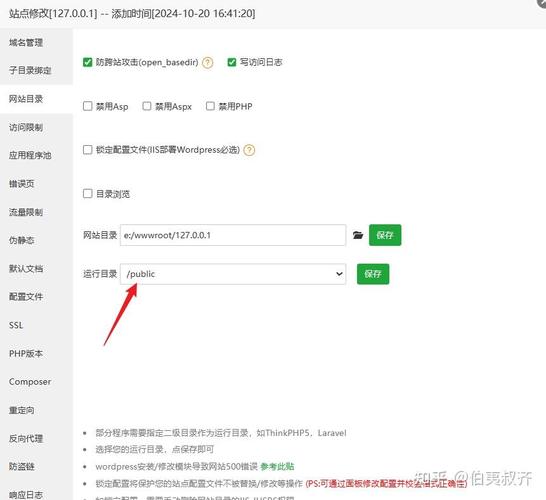The height and width of the screenshot is (500, 546).
Task: Open help icon next to open_basedir option
Action: (208, 62)
